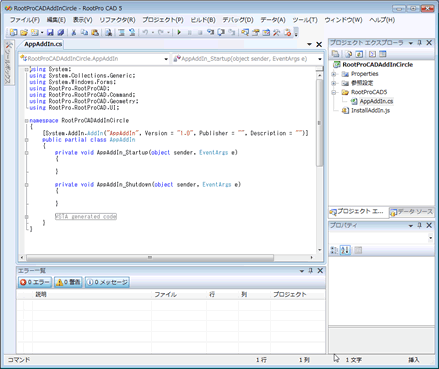Click View Code icon in Project Explorer toolbar
439x369 pixels.
[372, 54]
